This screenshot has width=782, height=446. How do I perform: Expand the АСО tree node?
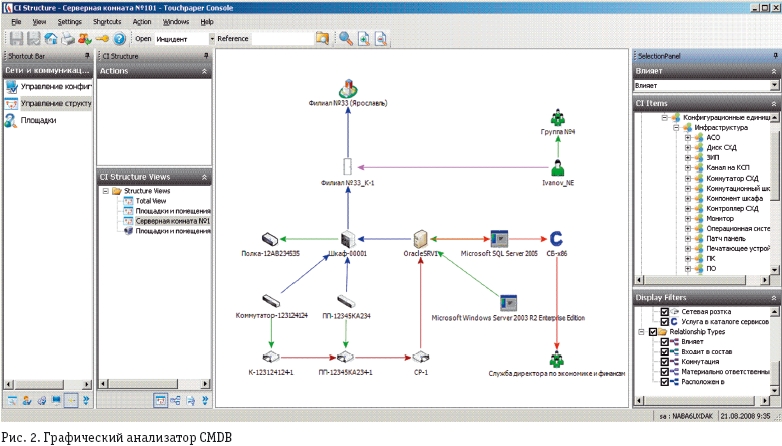(688, 137)
